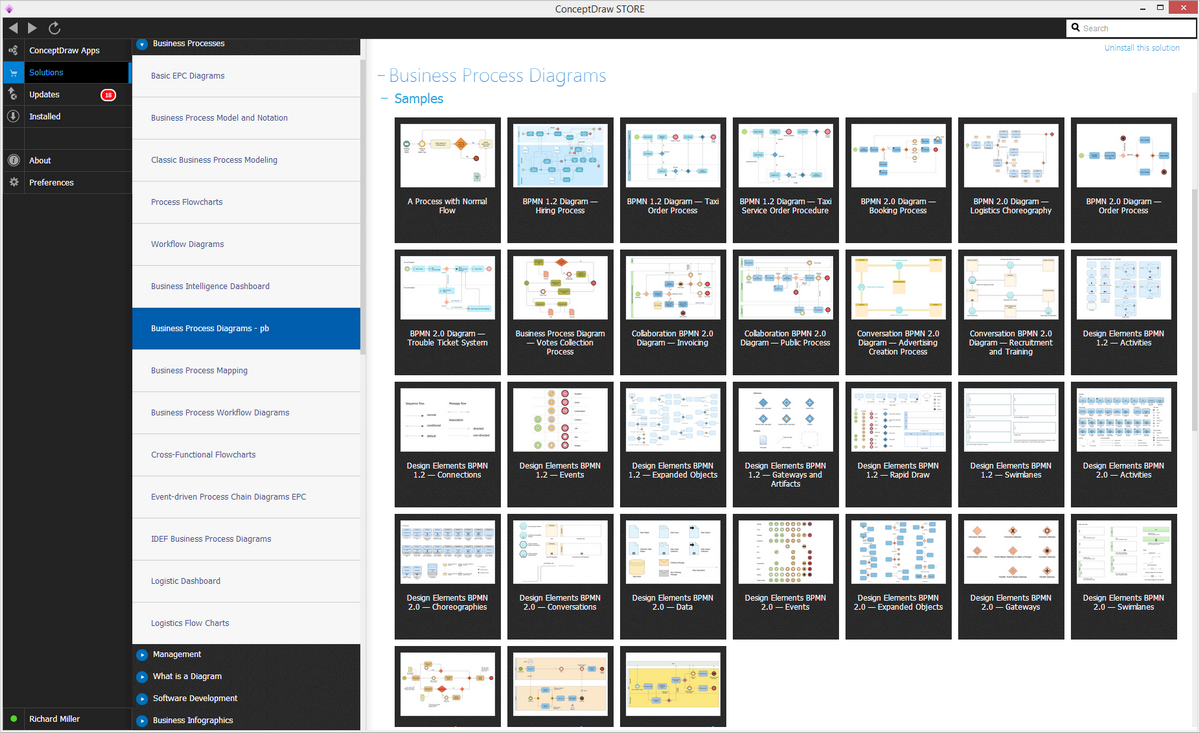Image resolution: width=1200 pixels, height=733 pixels.
Task: Select Business Process Mapping solution
Action: point(246,370)
